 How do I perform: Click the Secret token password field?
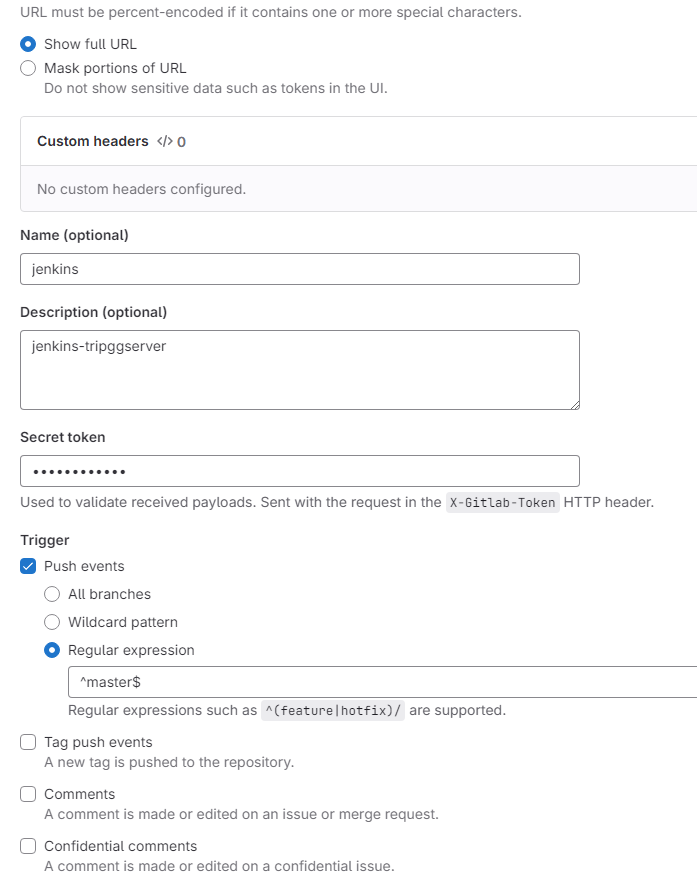point(300,471)
